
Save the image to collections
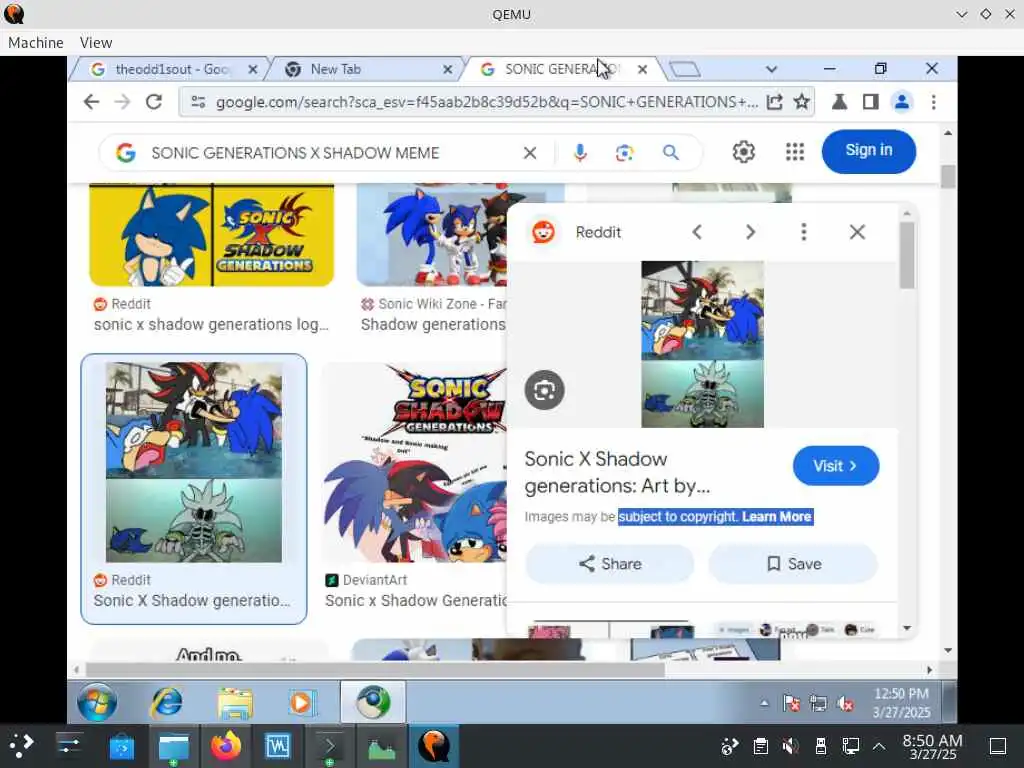click(x=793, y=564)
